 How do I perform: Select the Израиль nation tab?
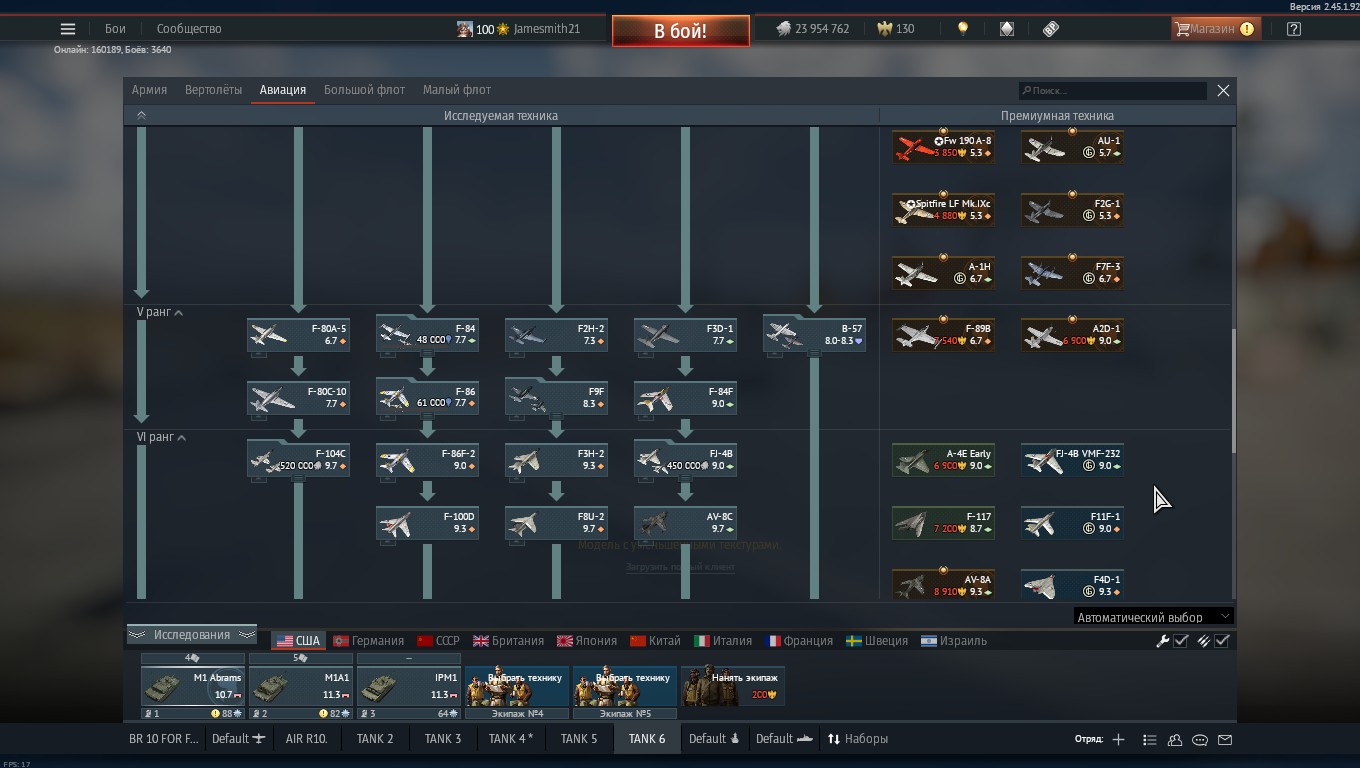954,641
